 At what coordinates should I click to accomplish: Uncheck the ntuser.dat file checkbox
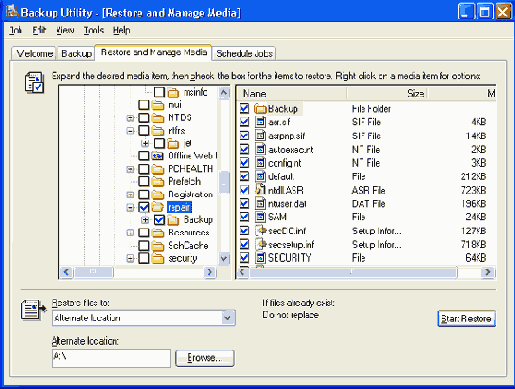[x=244, y=203]
